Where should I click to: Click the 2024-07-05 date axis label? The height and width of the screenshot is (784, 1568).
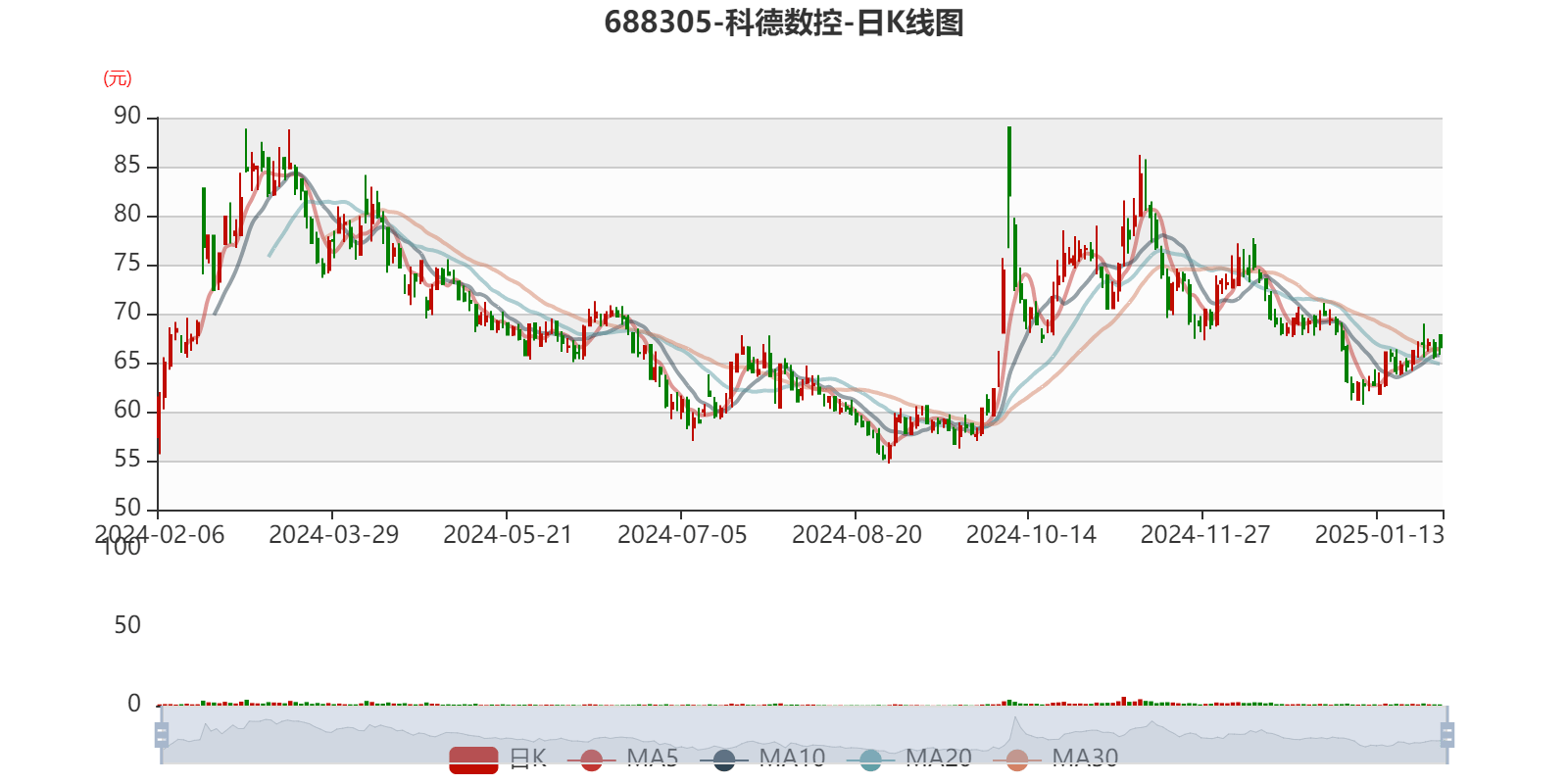point(682,534)
